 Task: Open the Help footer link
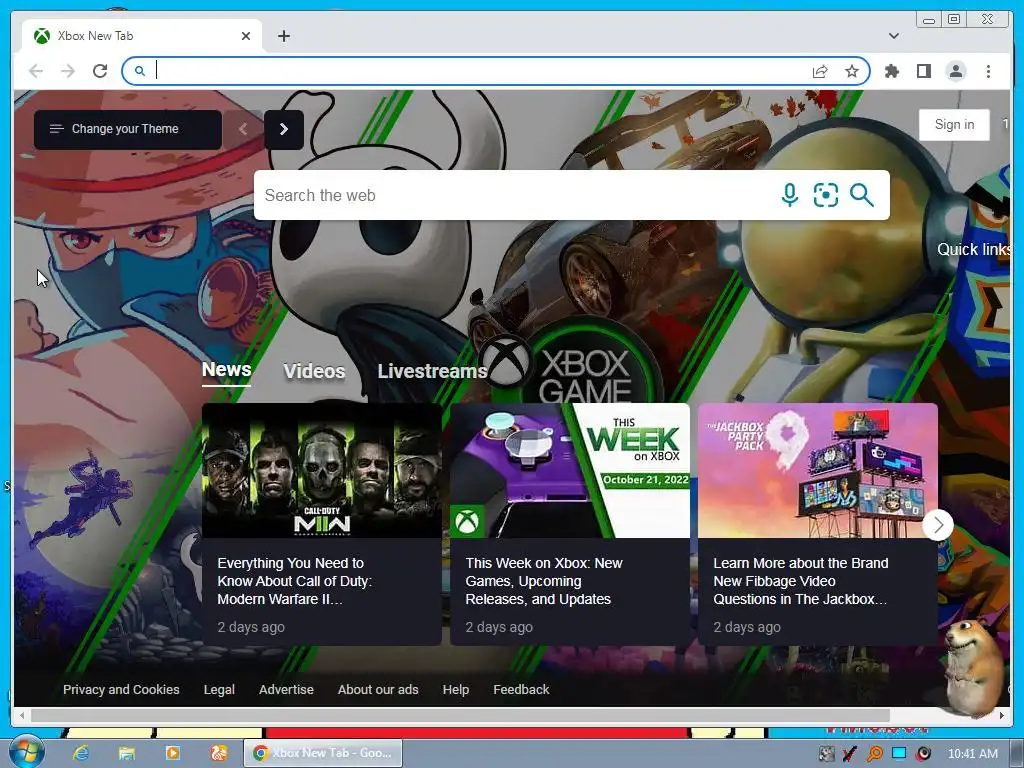coord(456,690)
